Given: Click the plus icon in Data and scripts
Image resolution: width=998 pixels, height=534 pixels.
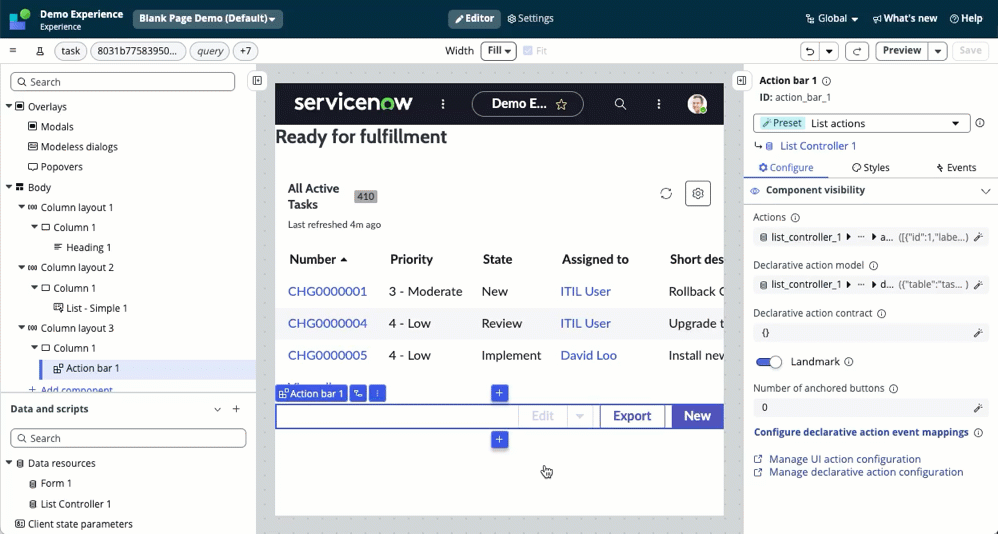Looking at the screenshot, I should 236,409.
